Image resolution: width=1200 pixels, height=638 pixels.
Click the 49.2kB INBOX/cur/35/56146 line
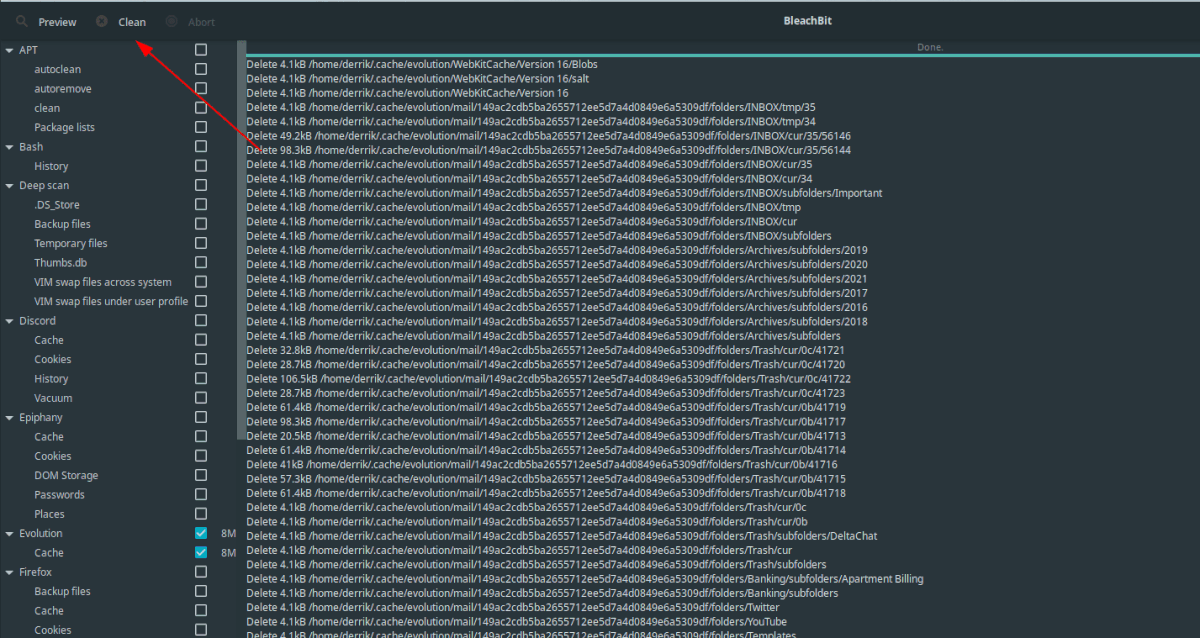point(549,136)
